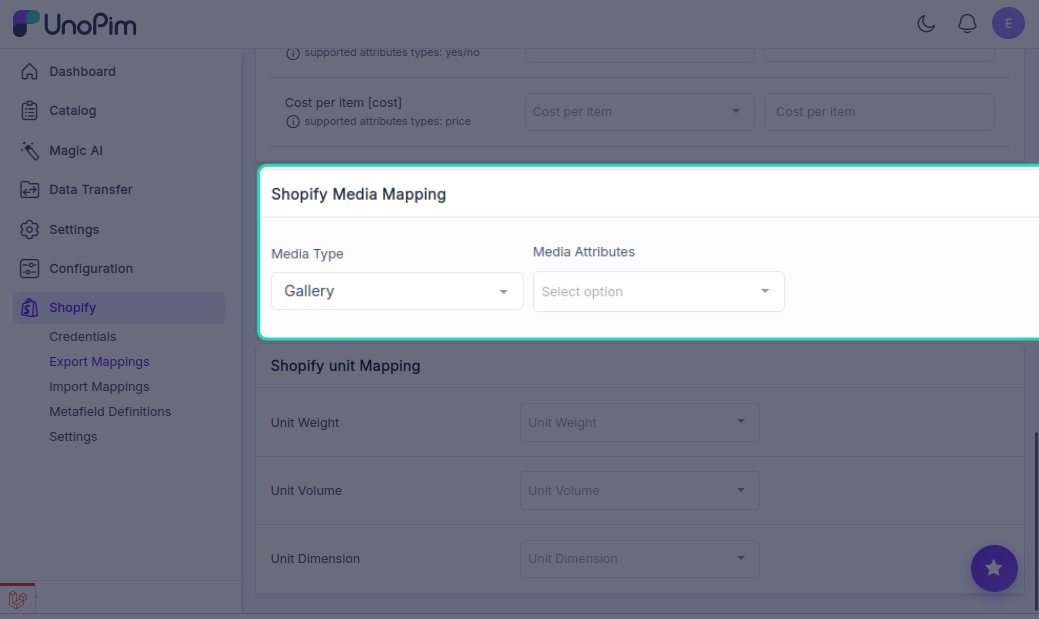Open the user avatar E menu

[1008, 23]
